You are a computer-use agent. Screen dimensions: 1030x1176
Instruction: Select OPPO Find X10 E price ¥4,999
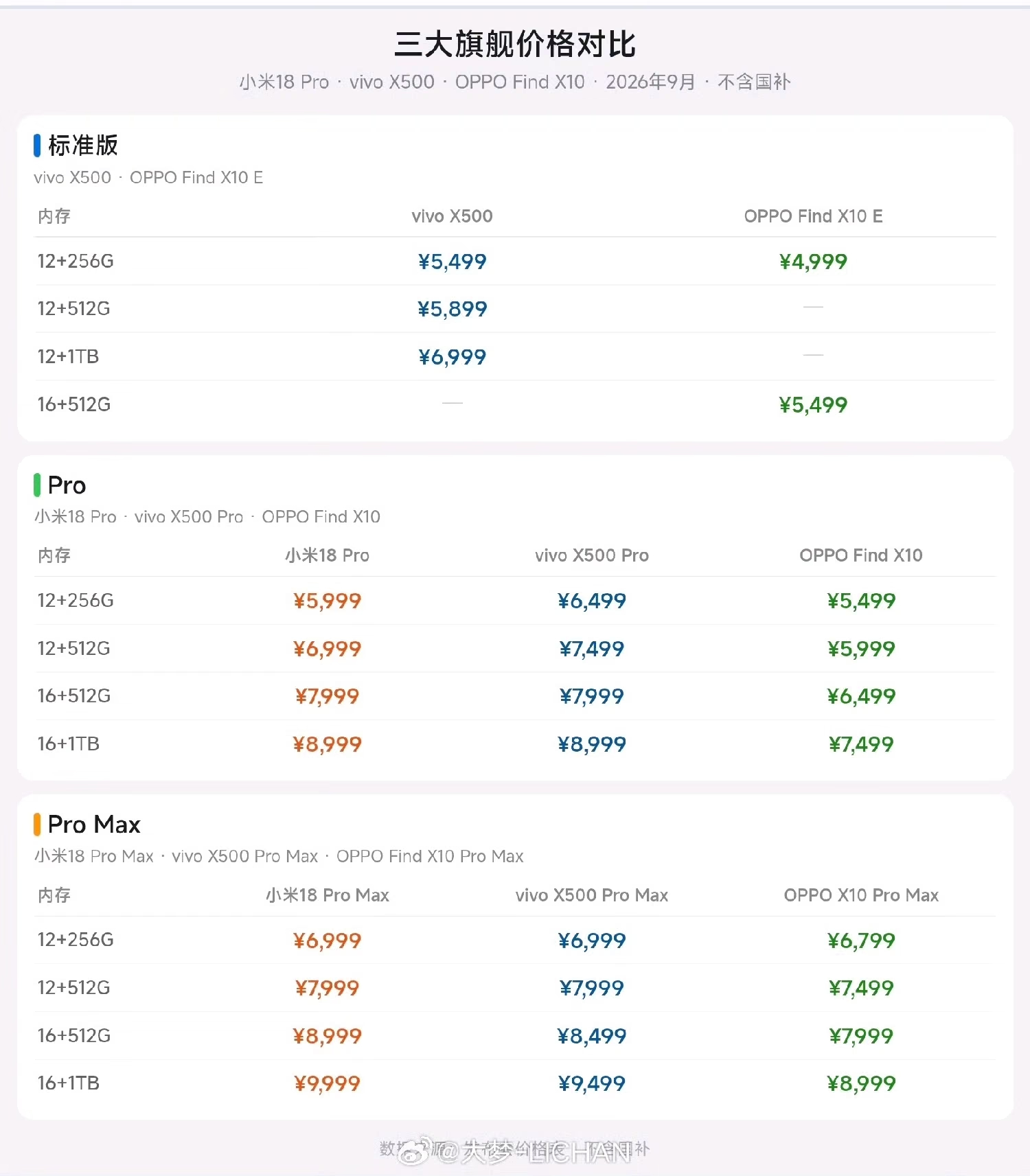point(813,262)
